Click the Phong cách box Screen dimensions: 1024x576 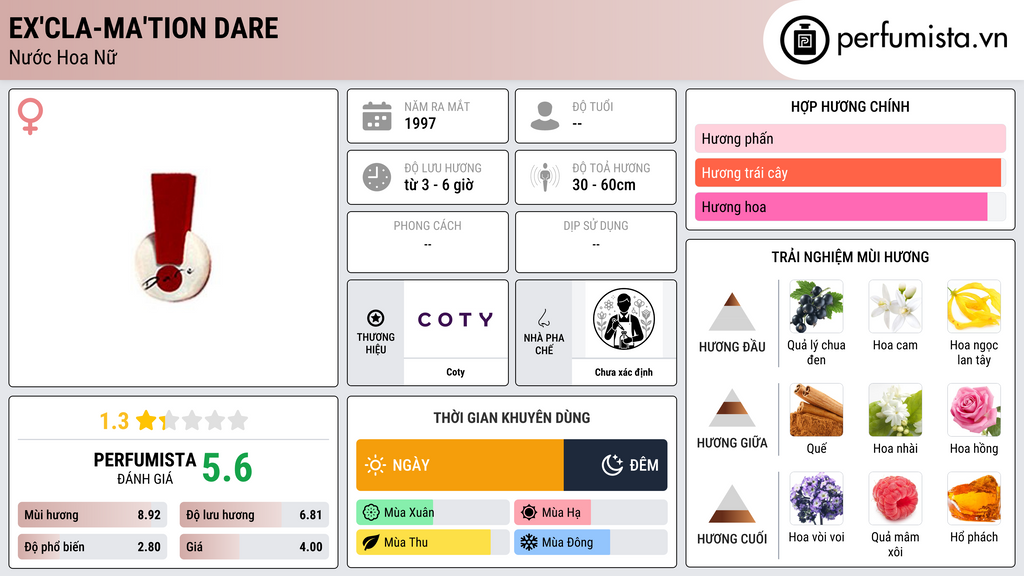[x=428, y=242]
